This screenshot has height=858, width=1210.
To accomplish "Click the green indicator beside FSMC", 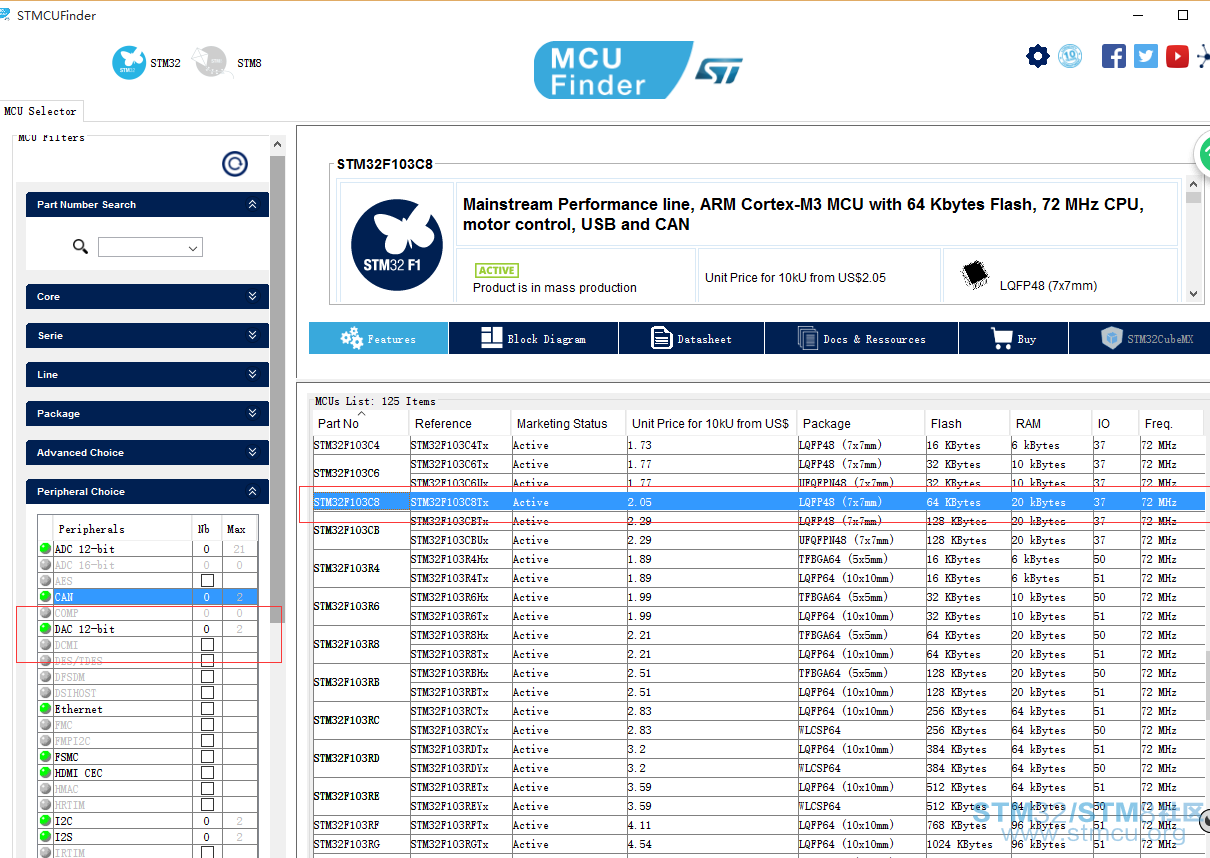I will [45, 757].
